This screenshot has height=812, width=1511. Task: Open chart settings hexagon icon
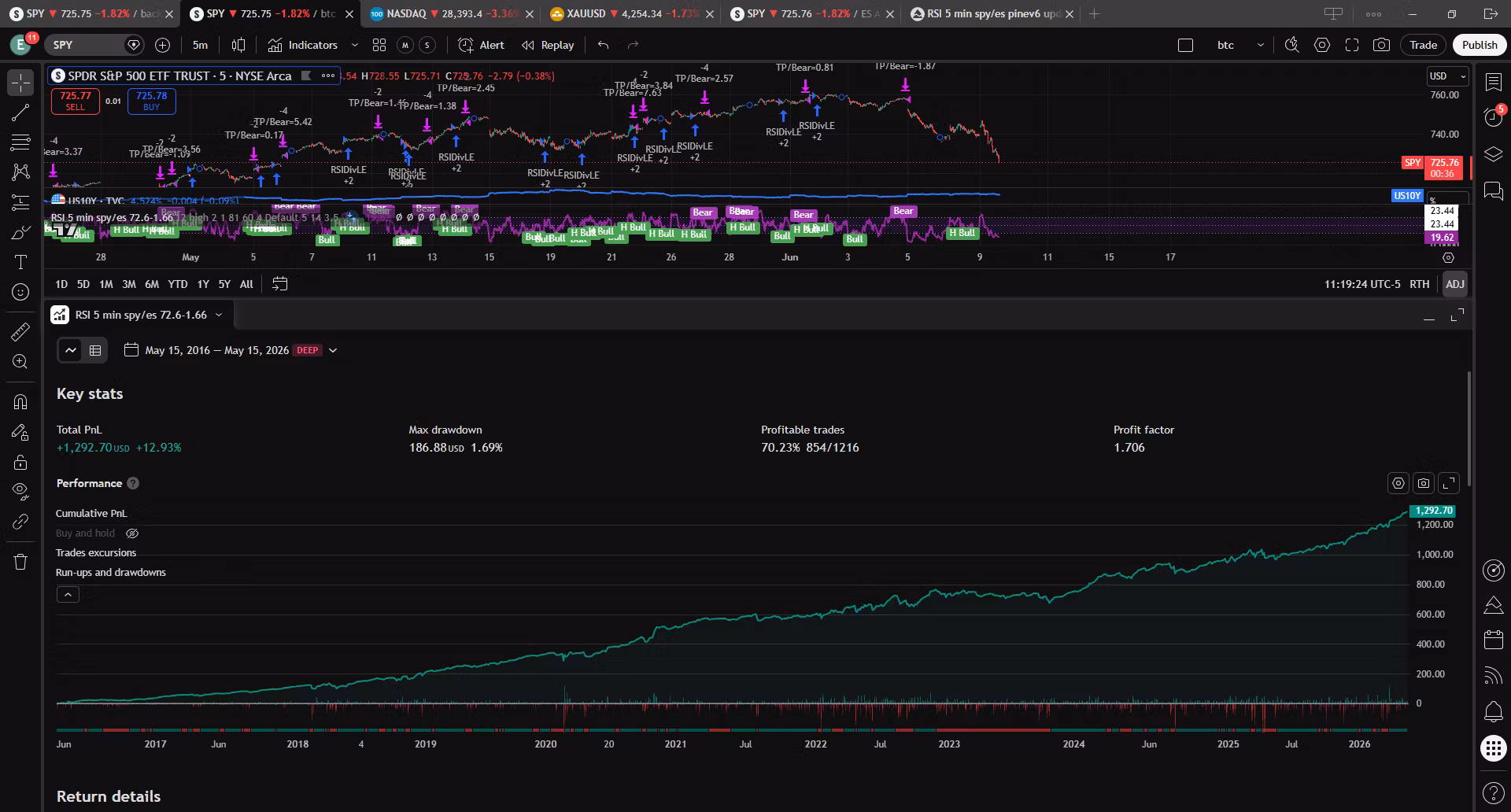pos(1322,45)
